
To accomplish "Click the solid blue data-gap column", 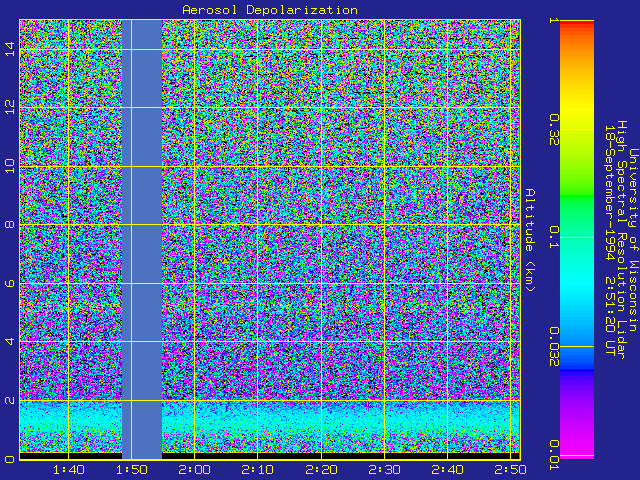I will point(142,239).
